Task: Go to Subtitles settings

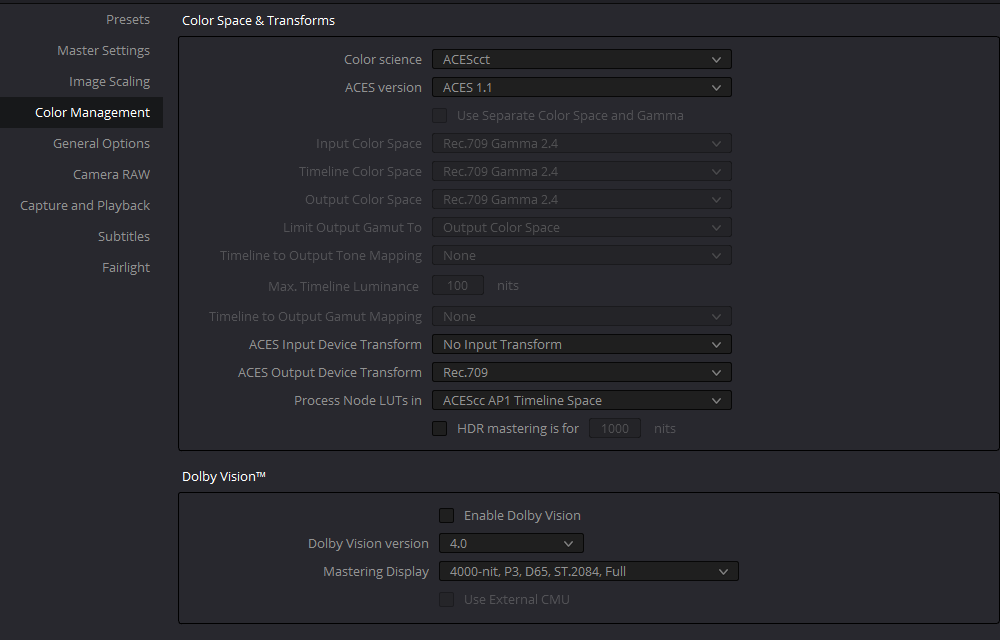Action: pos(124,236)
